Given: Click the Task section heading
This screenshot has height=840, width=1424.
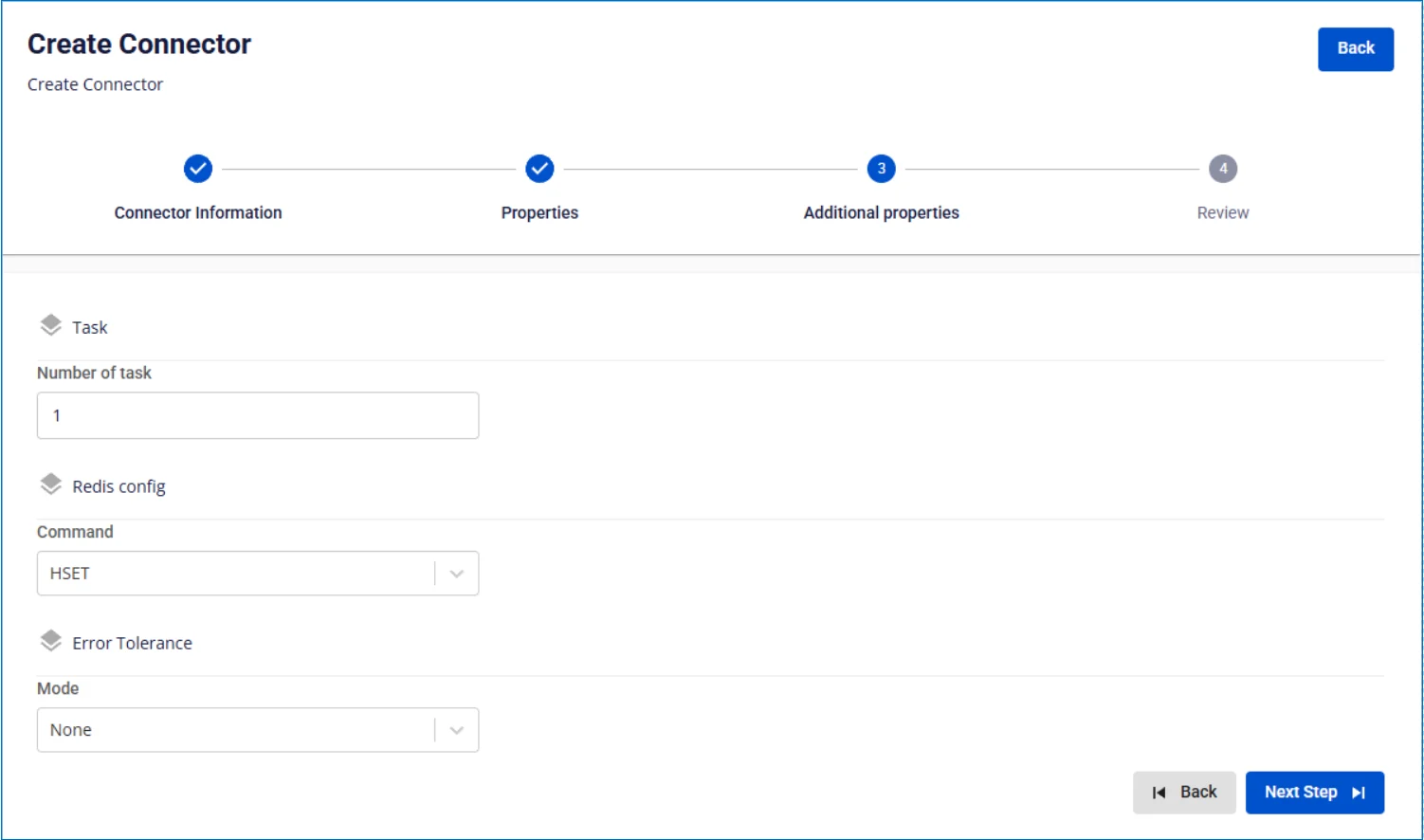Looking at the screenshot, I should click(x=90, y=327).
